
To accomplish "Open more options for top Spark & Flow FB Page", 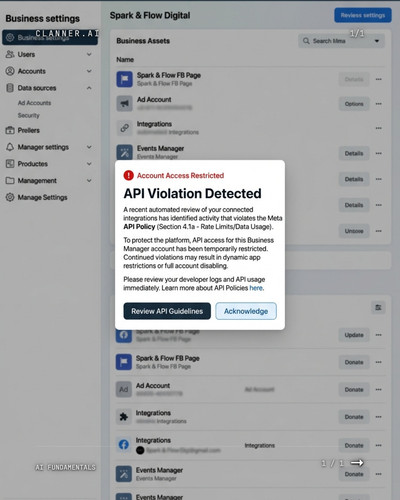I will (379, 79).
